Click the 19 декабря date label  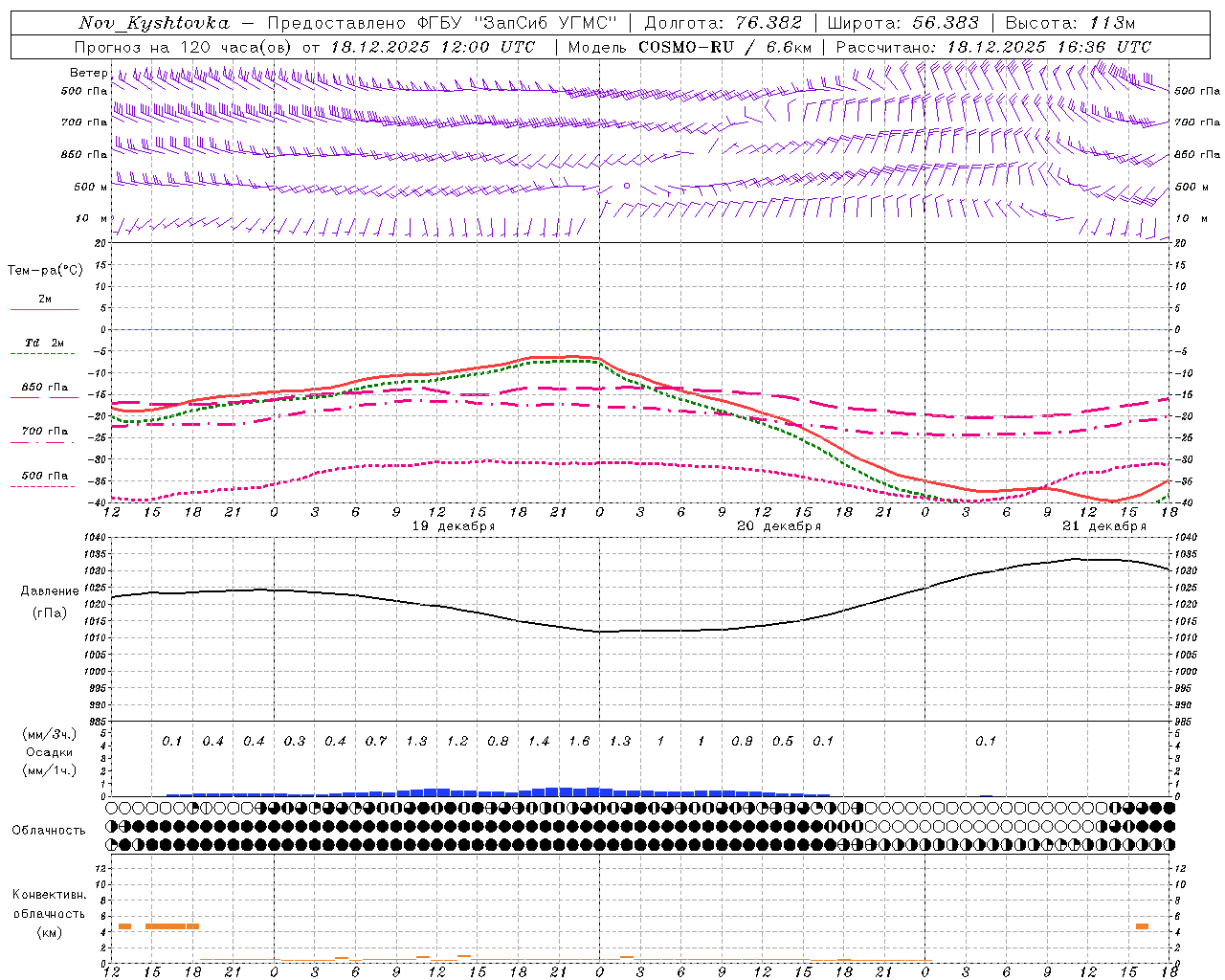[x=454, y=526]
